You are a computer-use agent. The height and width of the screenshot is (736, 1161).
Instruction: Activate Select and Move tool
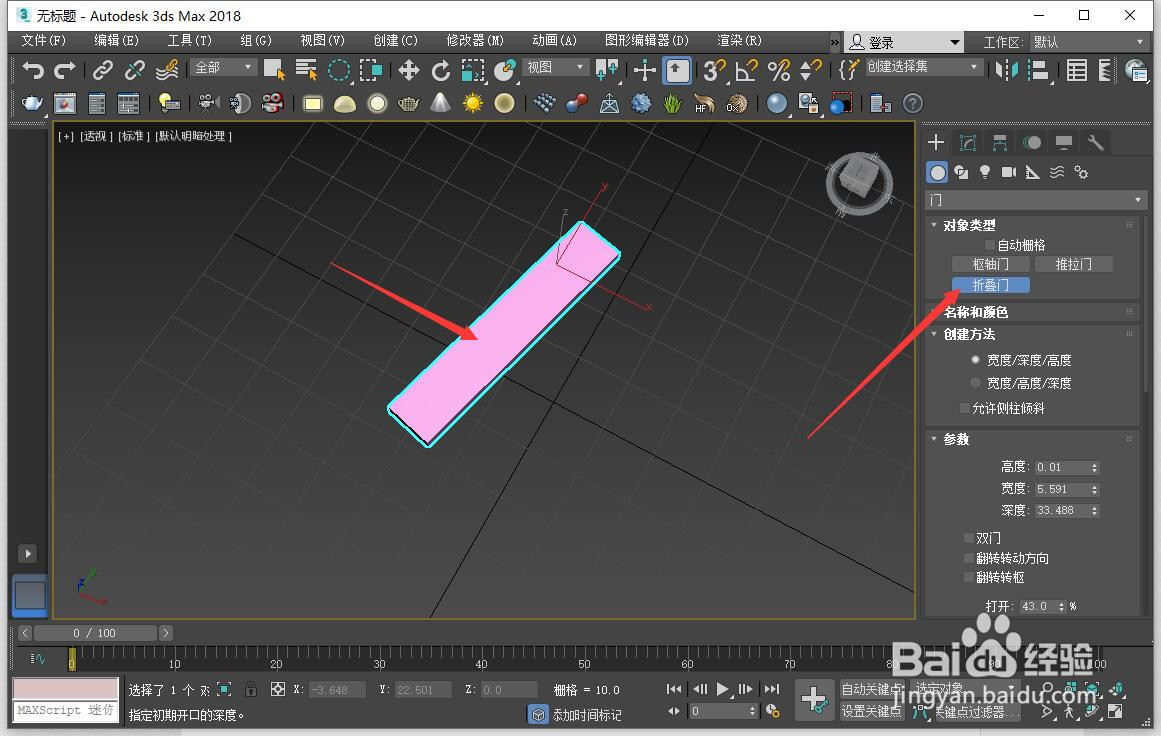click(409, 70)
